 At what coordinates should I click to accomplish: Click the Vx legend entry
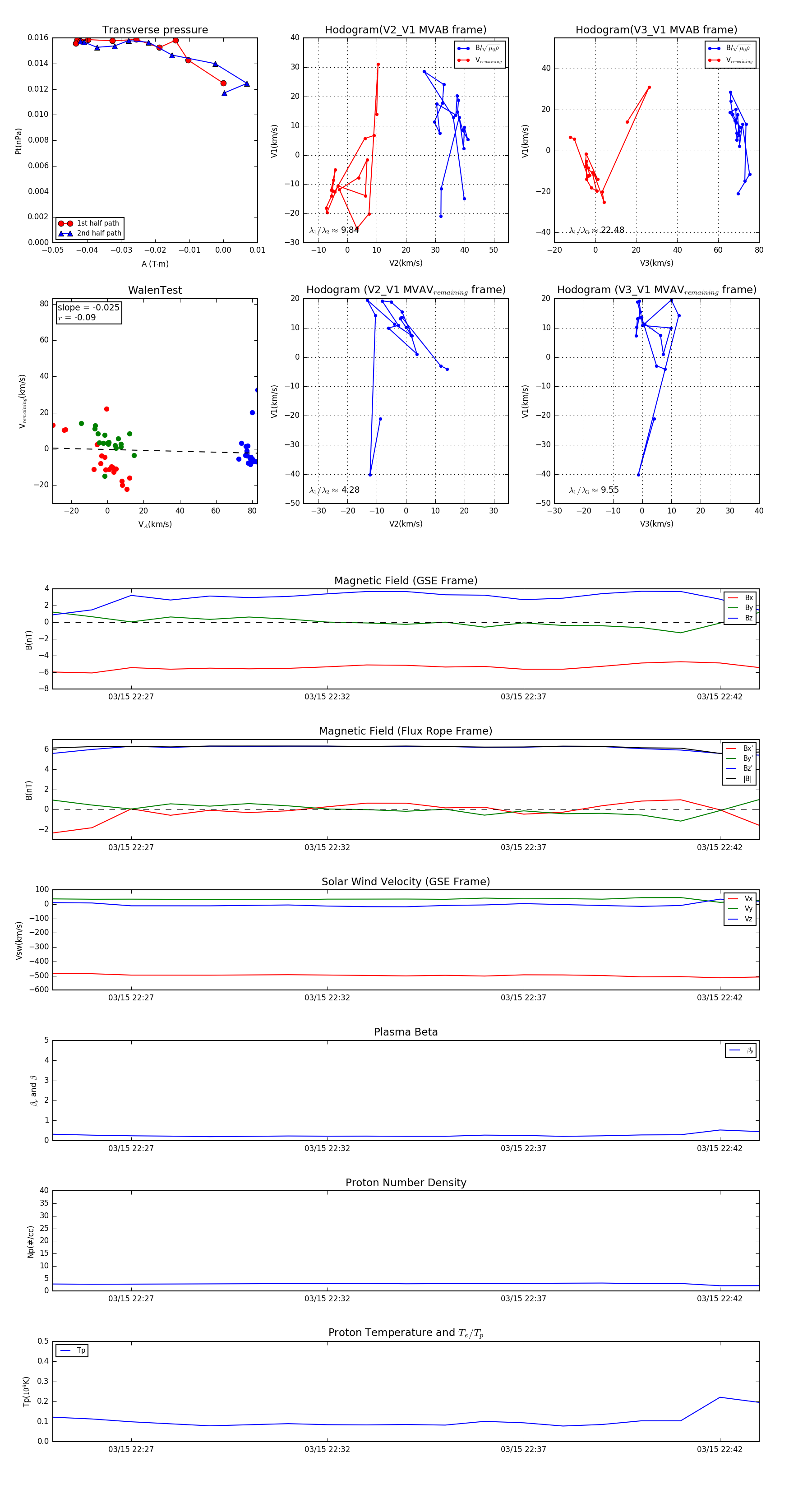click(x=740, y=899)
